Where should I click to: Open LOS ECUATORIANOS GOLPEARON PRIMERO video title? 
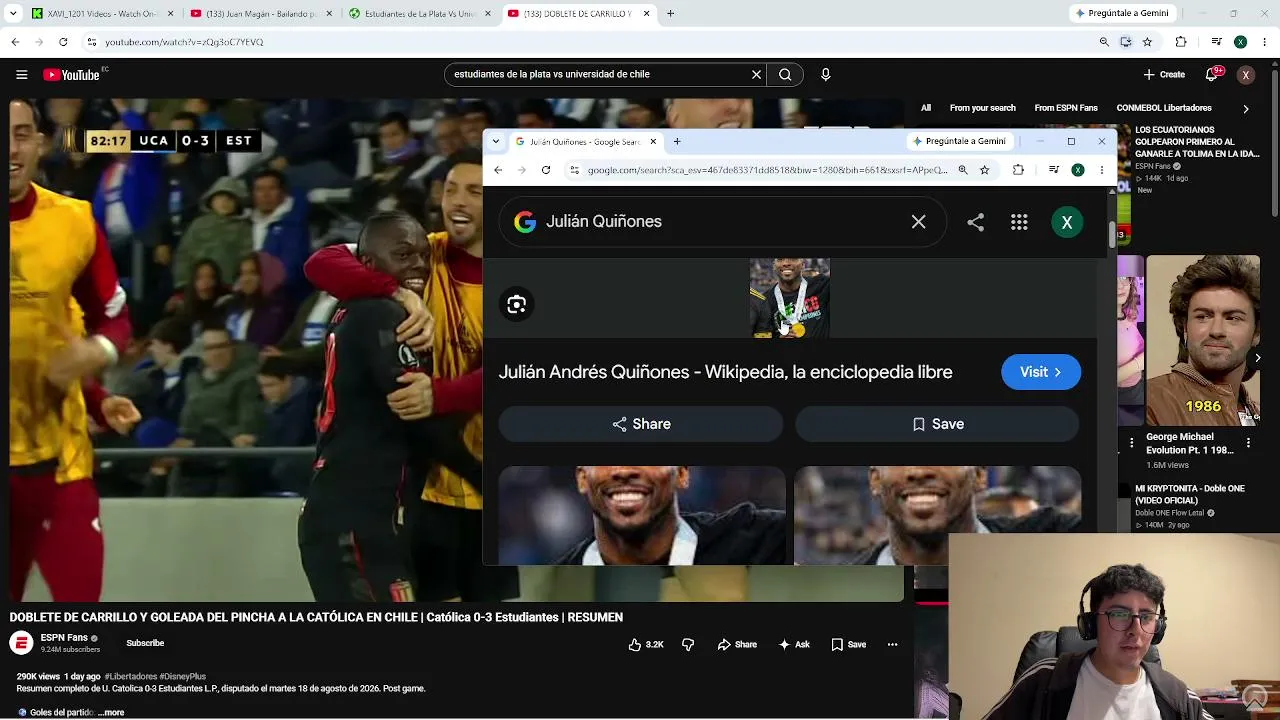[1197, 142]
